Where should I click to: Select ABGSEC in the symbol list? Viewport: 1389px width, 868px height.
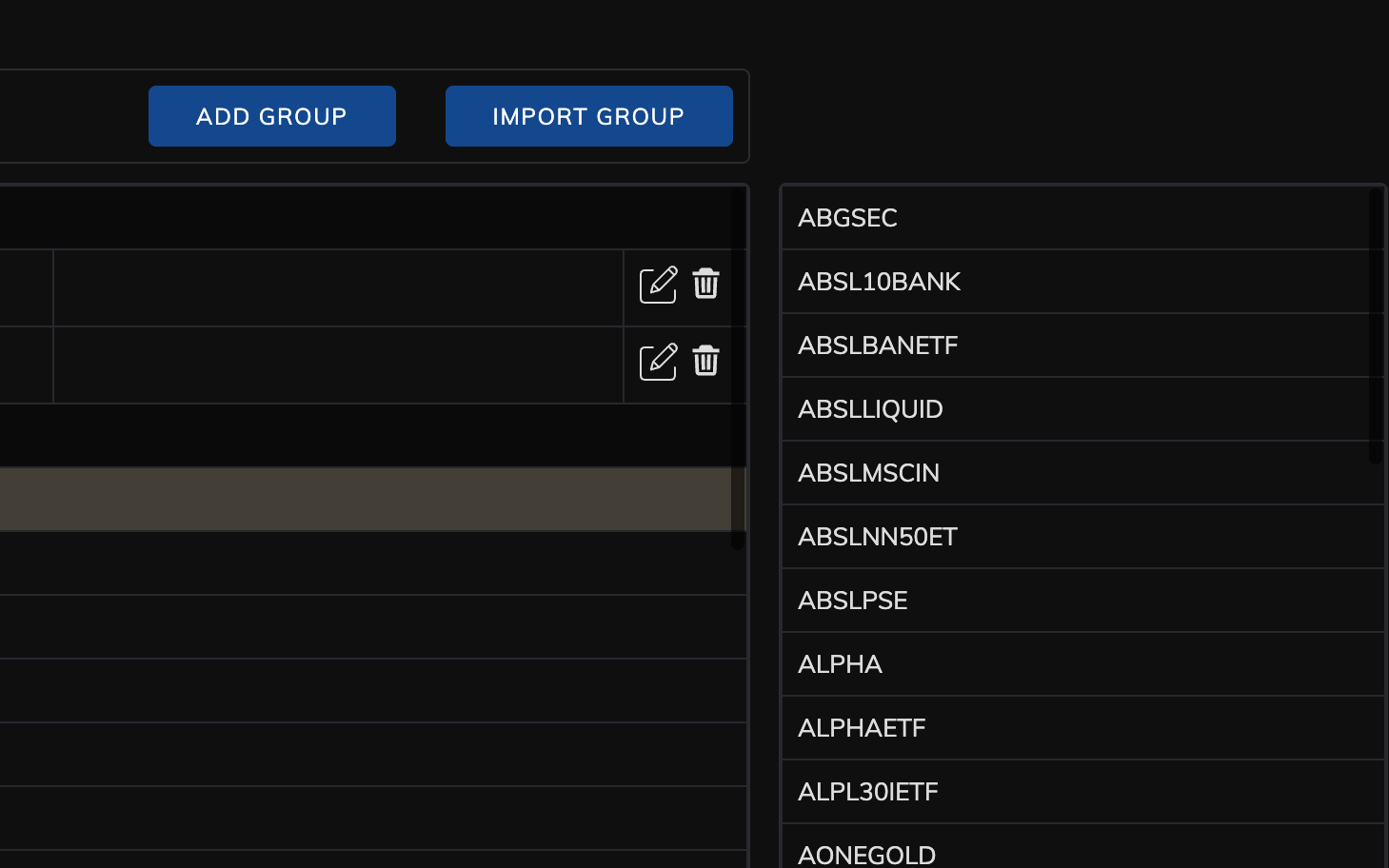(x=1082, y=218)
